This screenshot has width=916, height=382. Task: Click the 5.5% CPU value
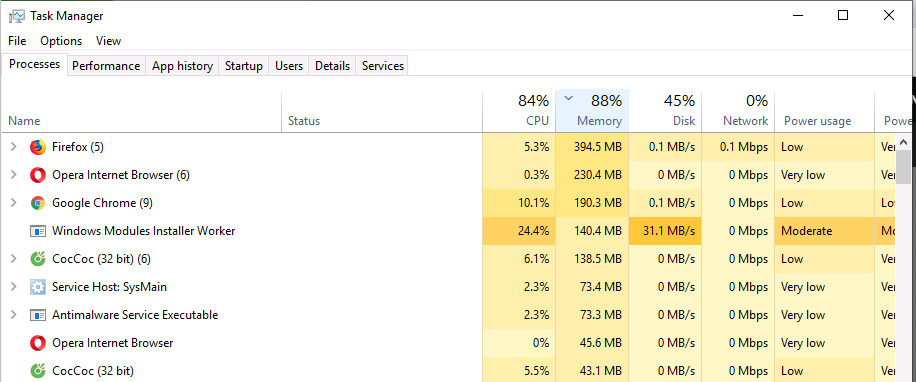537,371
